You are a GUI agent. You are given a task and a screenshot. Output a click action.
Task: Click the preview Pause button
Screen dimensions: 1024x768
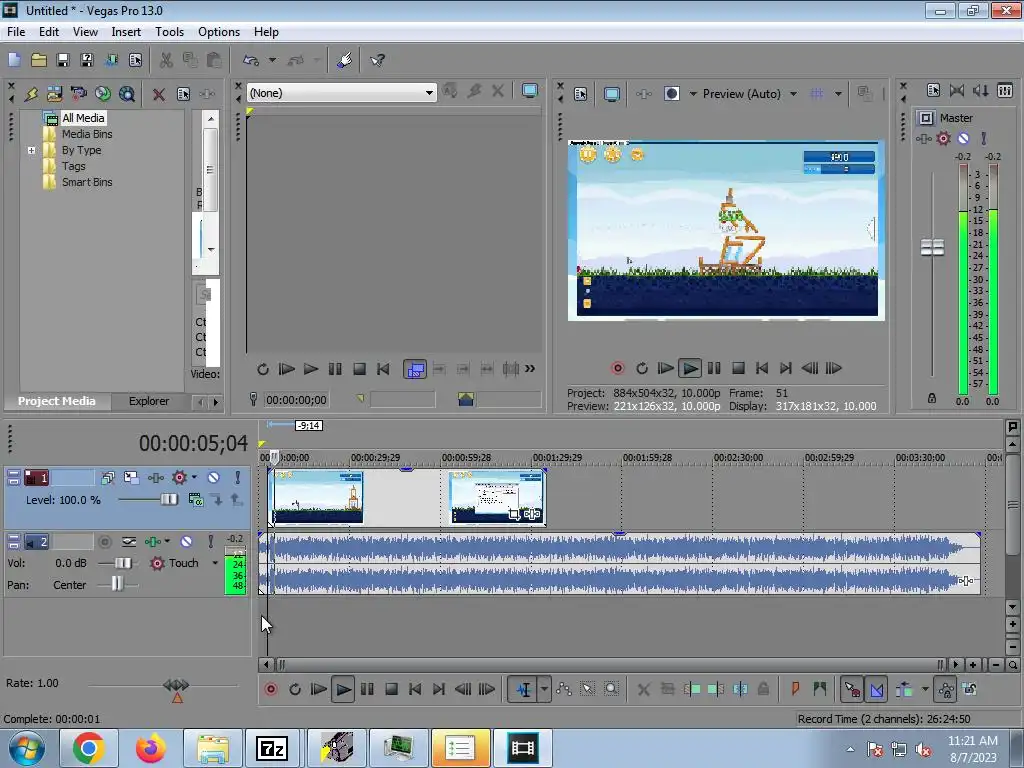714,368
